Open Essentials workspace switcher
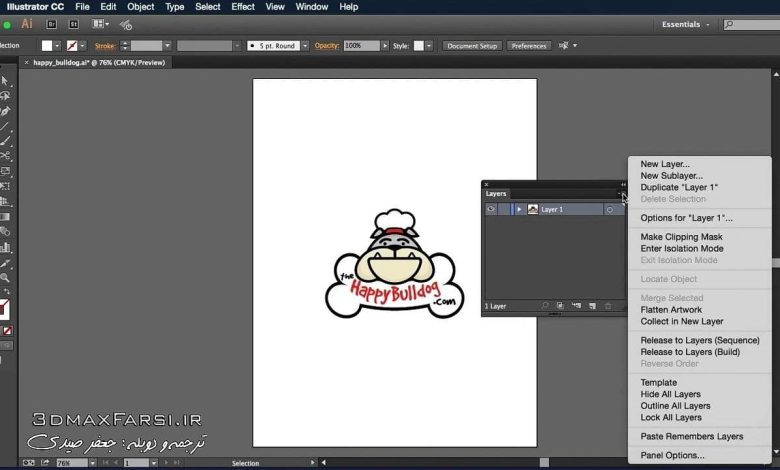Screen dimensions: 780x470 pyautogui.click(x=685, y=24)
